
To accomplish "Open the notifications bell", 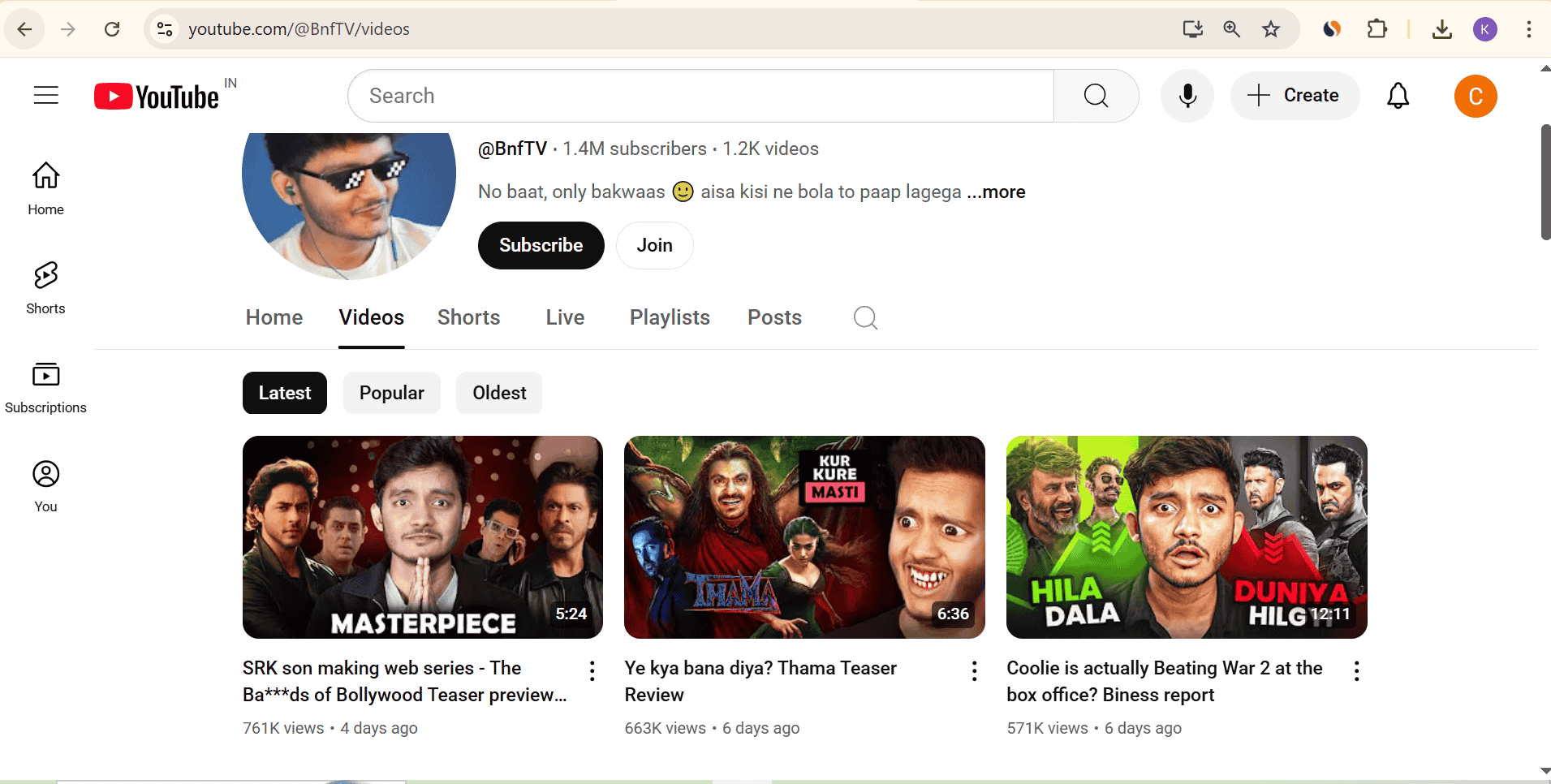I will [1398, 96].
